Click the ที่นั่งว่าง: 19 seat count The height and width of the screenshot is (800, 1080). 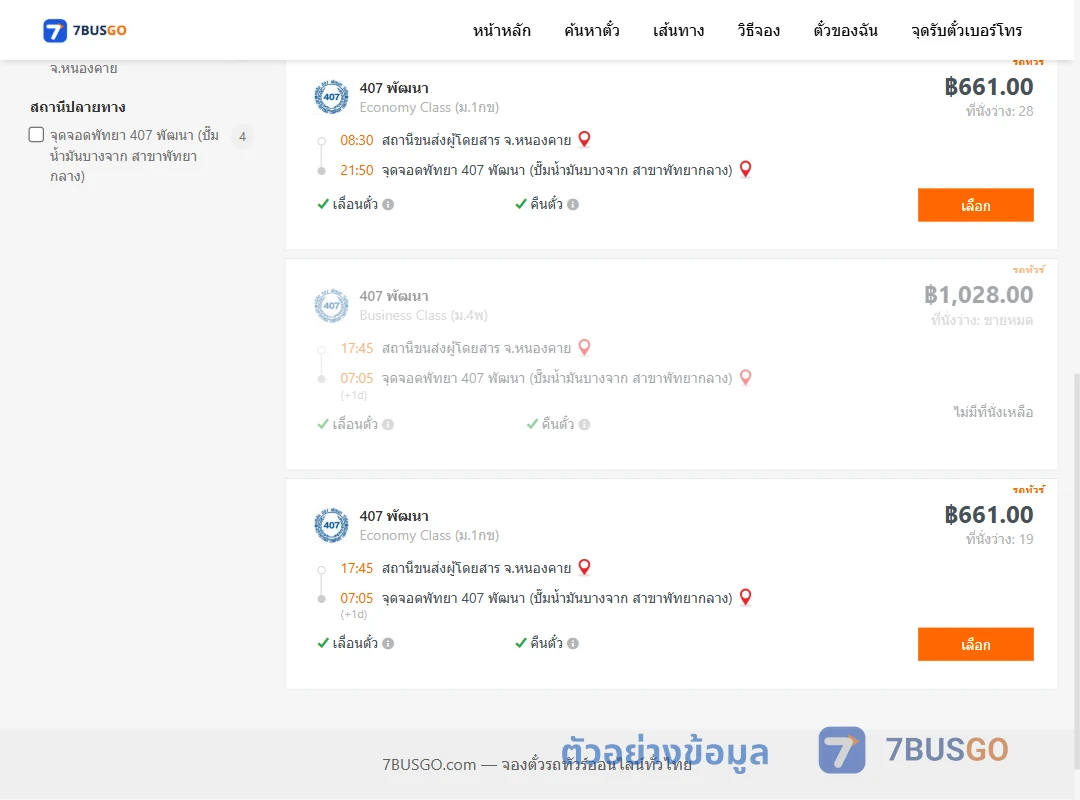click(x=999, y=539)
